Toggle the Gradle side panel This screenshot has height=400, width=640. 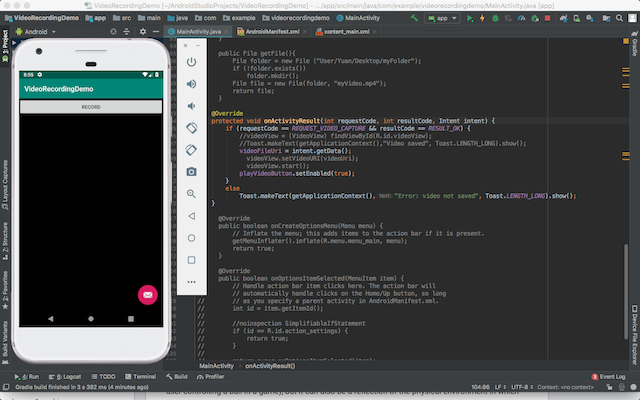pyautogui.click(x=635, y=43)
